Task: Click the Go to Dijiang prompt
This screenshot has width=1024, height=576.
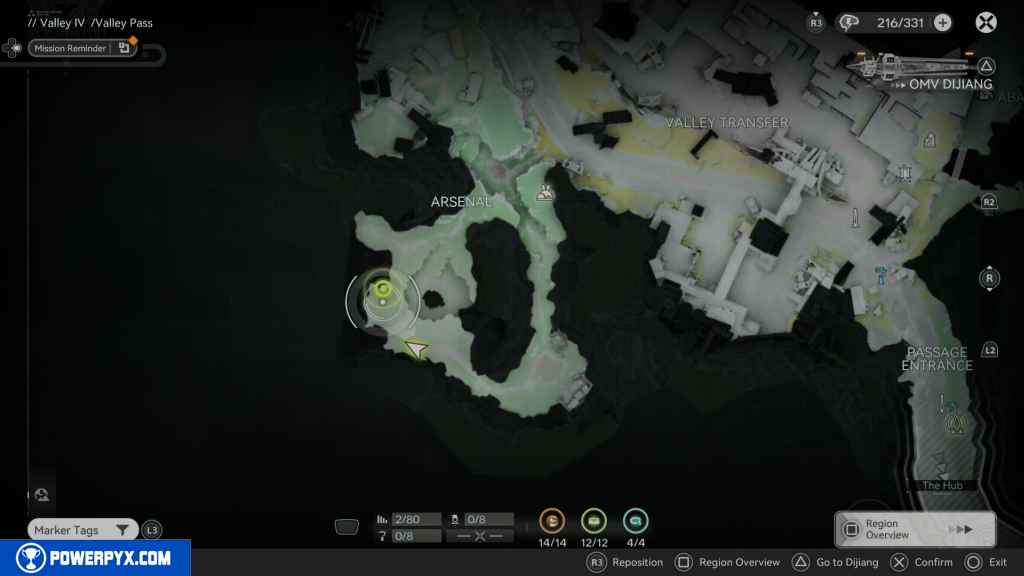Action: 836,563
